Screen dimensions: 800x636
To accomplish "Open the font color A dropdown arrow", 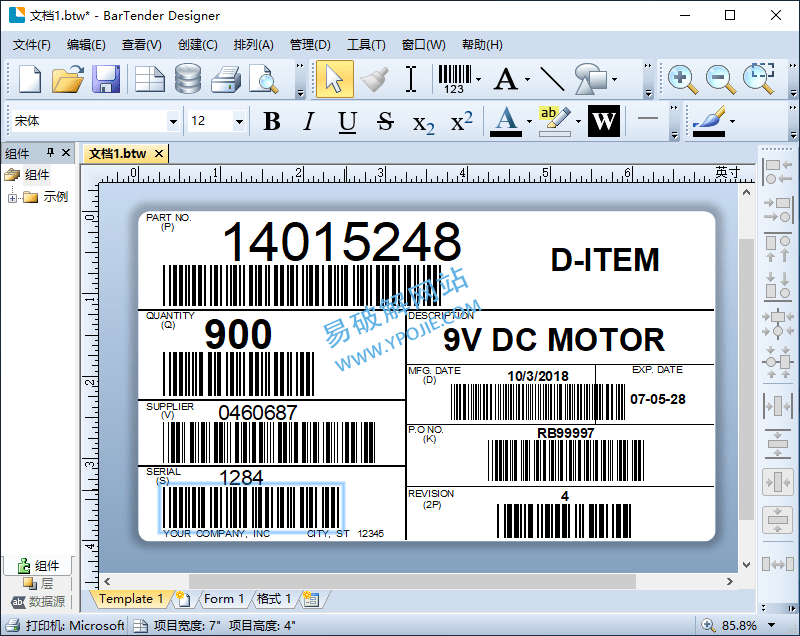I will [529, 121].
